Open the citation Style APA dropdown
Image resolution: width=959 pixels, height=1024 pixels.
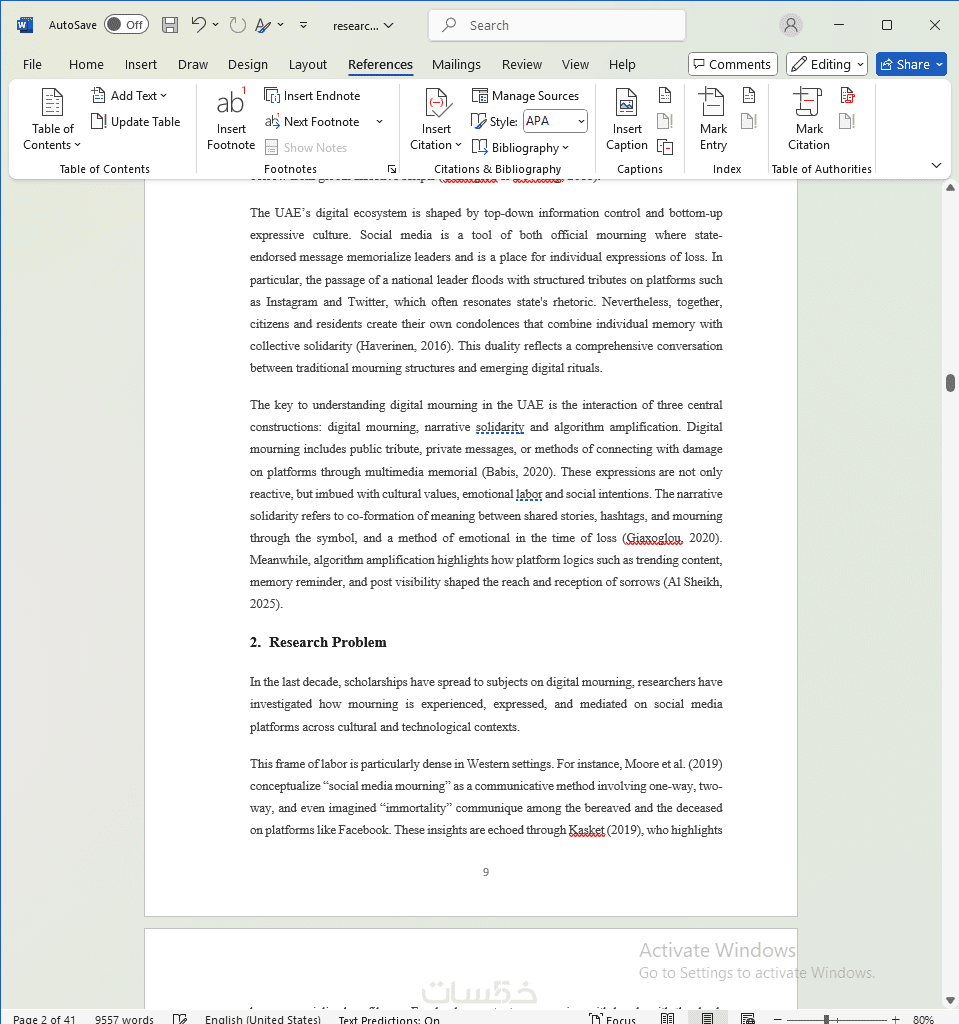(x=555, y=121)
